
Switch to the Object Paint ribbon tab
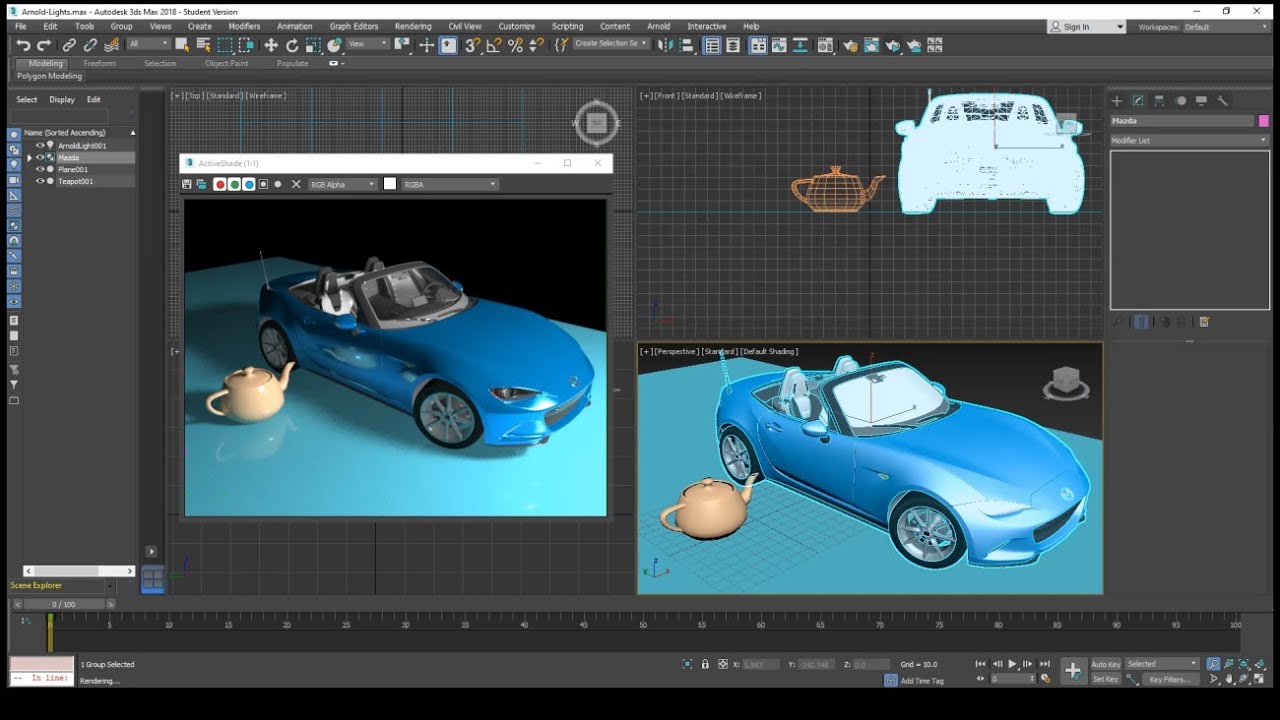pos(226,63)
